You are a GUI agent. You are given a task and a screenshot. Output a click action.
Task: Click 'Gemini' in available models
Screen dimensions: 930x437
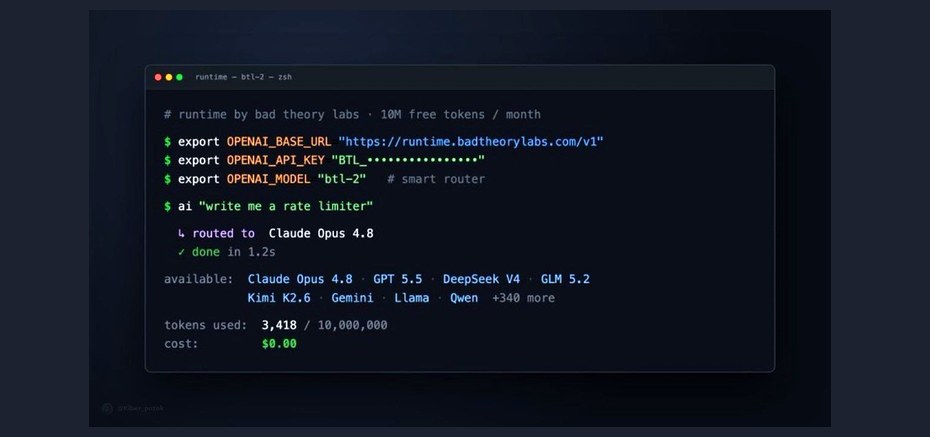tap(352, 298)
